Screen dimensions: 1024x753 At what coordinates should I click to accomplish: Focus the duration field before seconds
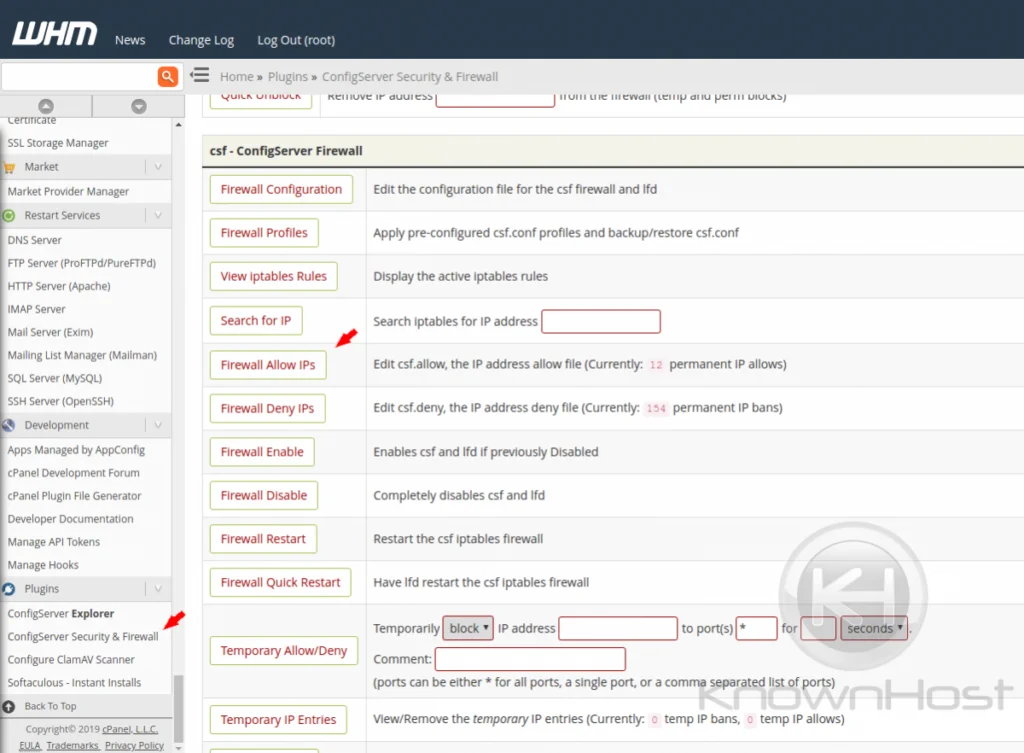[818, 628]
